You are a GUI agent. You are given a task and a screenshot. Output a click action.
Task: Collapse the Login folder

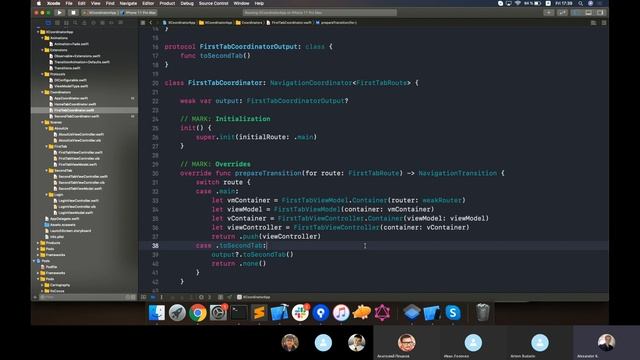[x=47, y=195]
